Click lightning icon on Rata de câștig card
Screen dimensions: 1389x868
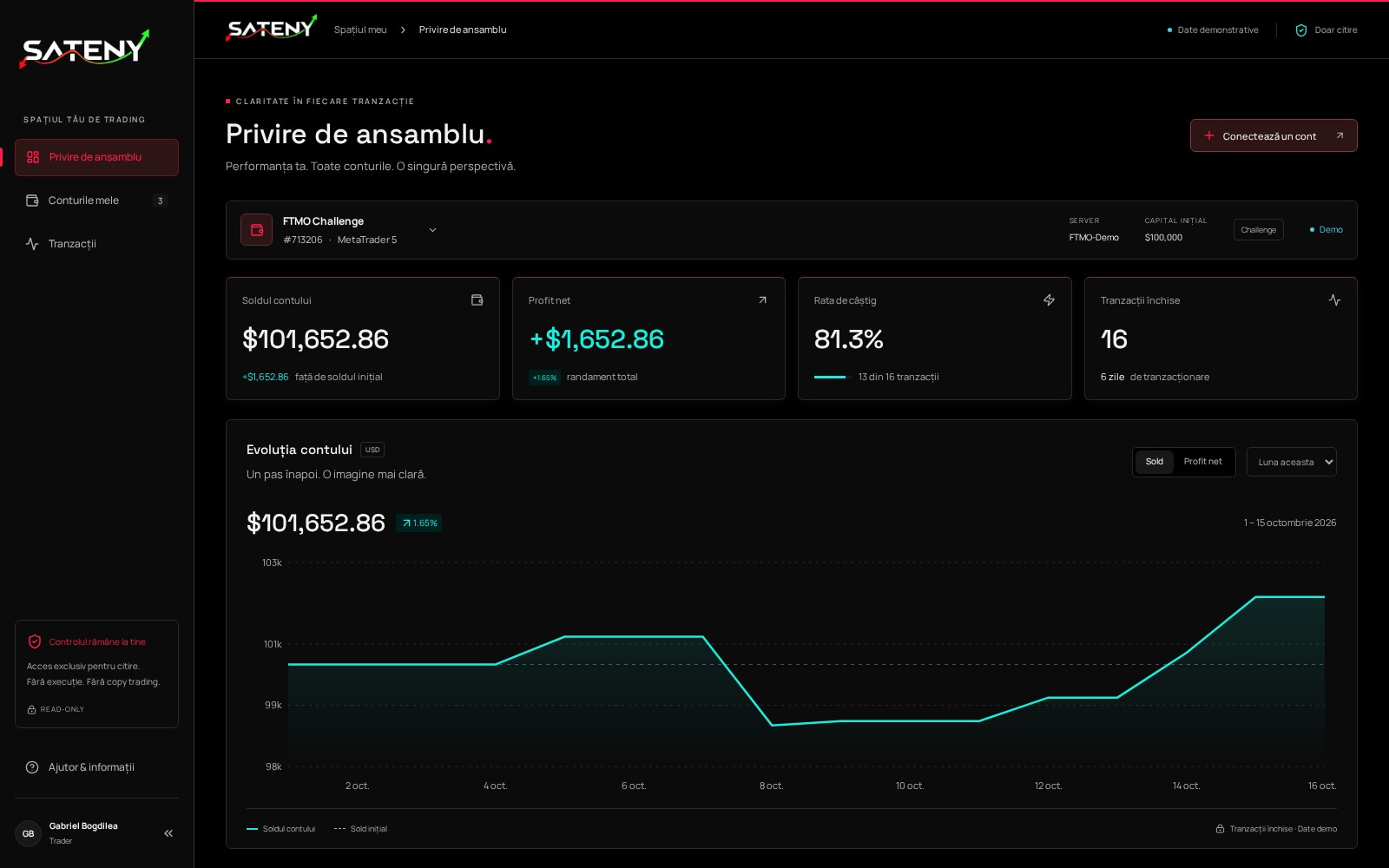(1049, 300)
